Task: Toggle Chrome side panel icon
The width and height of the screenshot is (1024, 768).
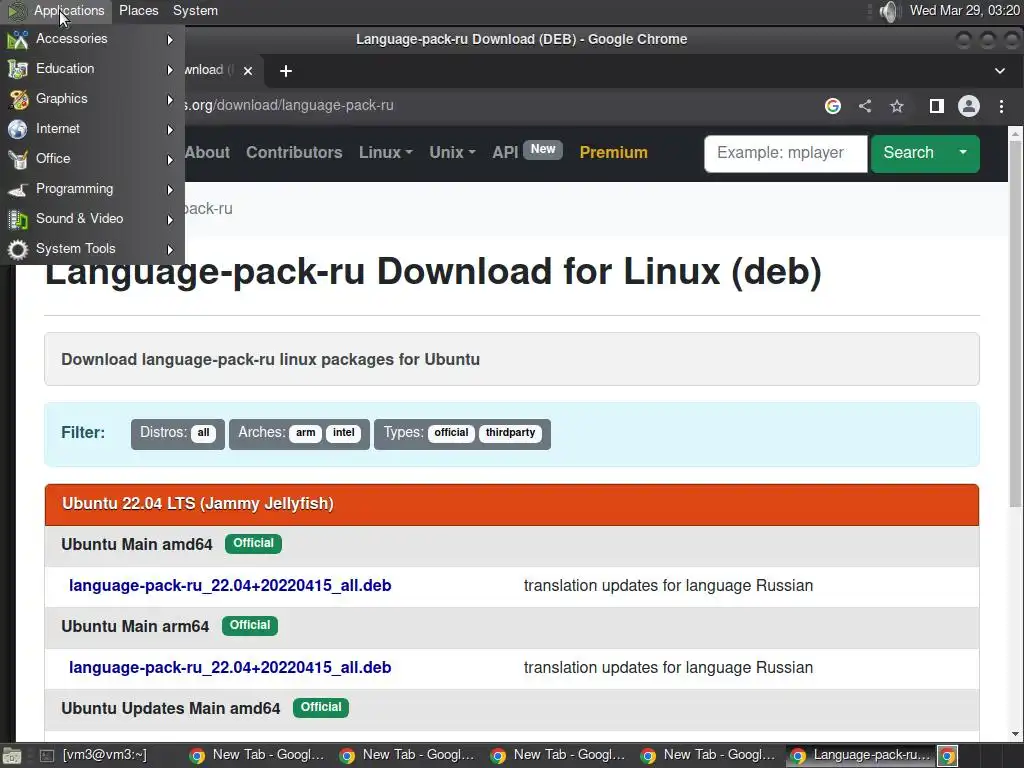Action: pos(936,106)
